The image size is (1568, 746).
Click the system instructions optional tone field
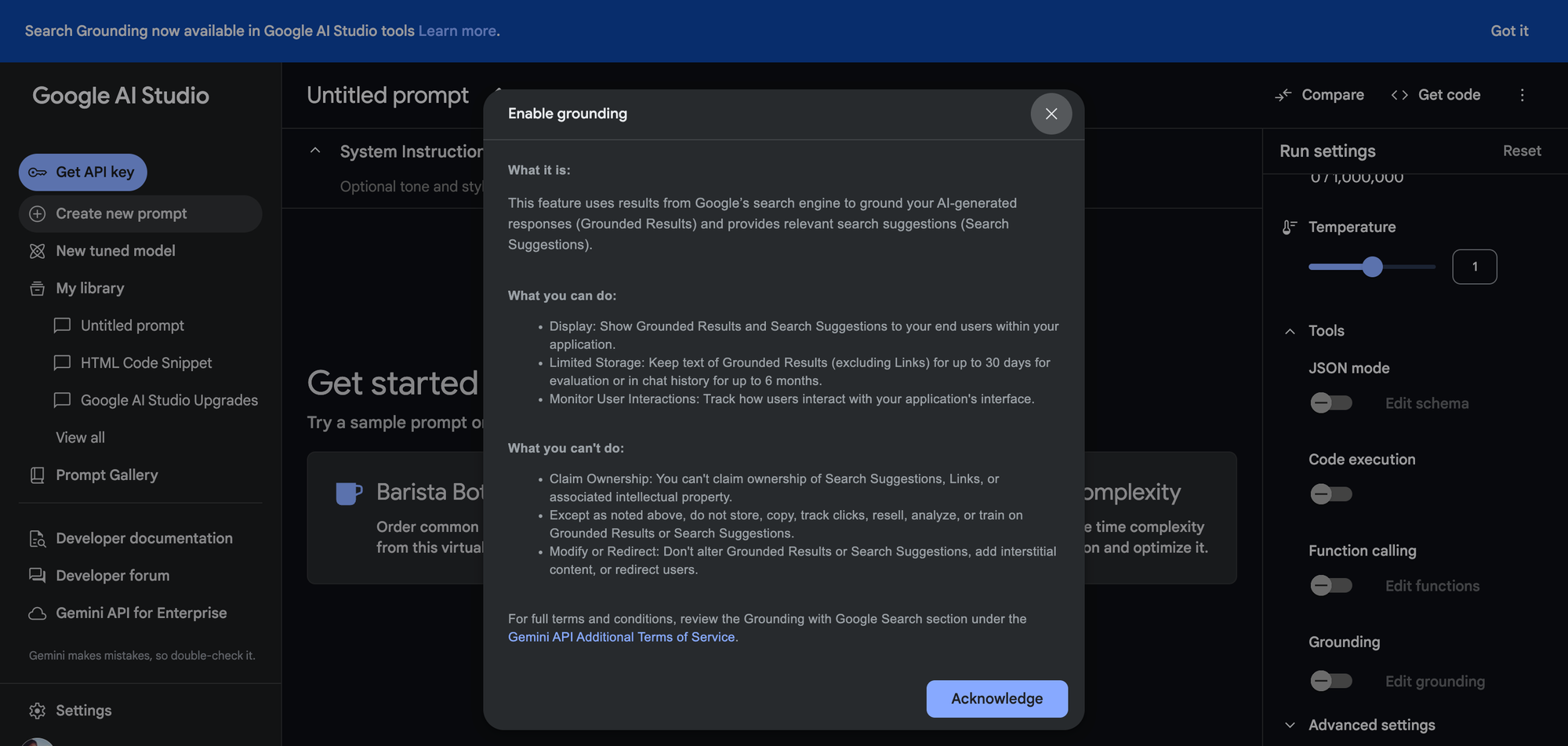coord(411,187)
